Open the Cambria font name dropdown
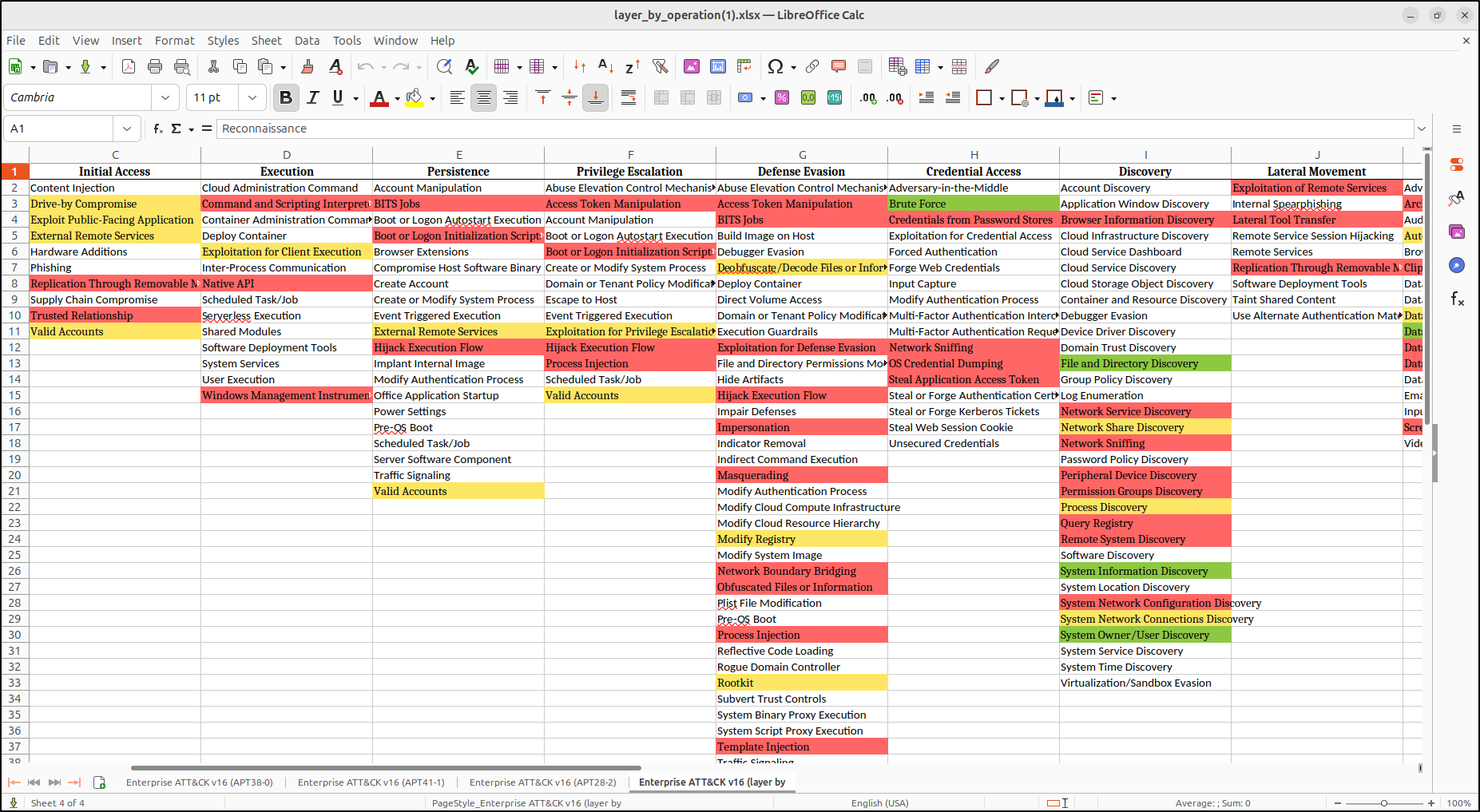Image resolution: width=1480 pixels, height=812 pixels. 165,97
